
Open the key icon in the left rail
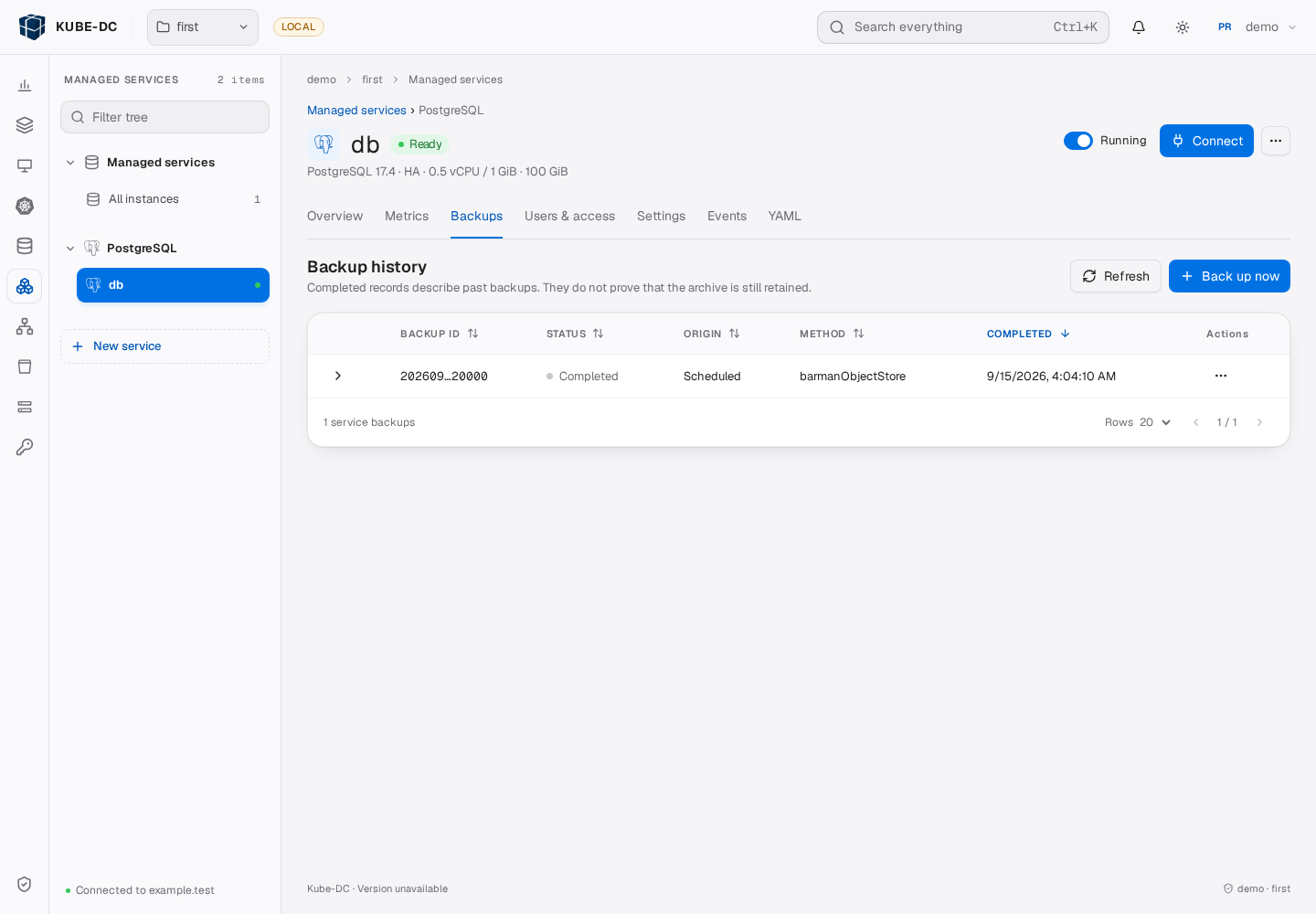point(25,447)
